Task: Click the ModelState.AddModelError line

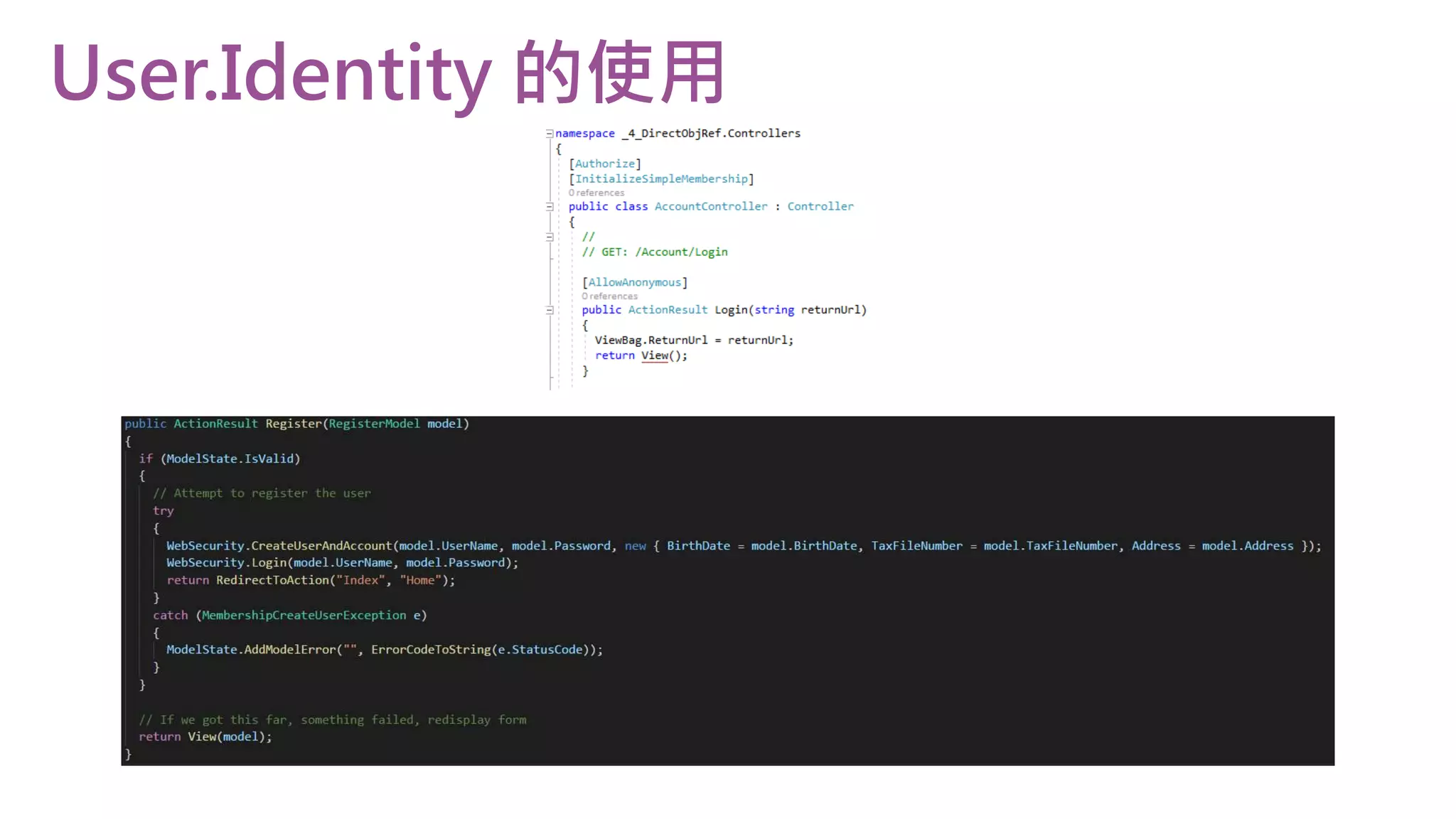Action: pos(385,650)
